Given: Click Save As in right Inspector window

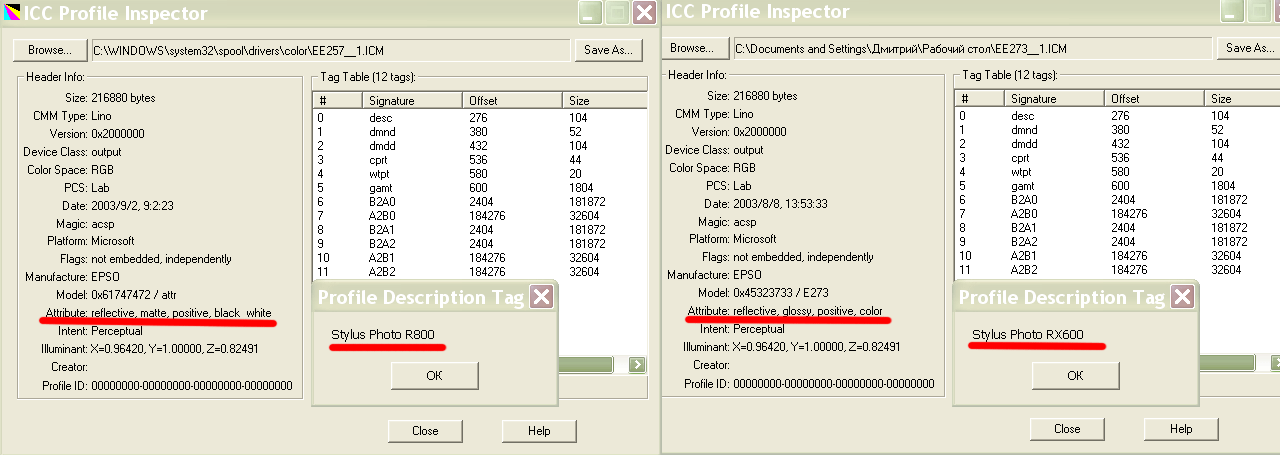Looking at the screenshot, I should (1249, 48).
